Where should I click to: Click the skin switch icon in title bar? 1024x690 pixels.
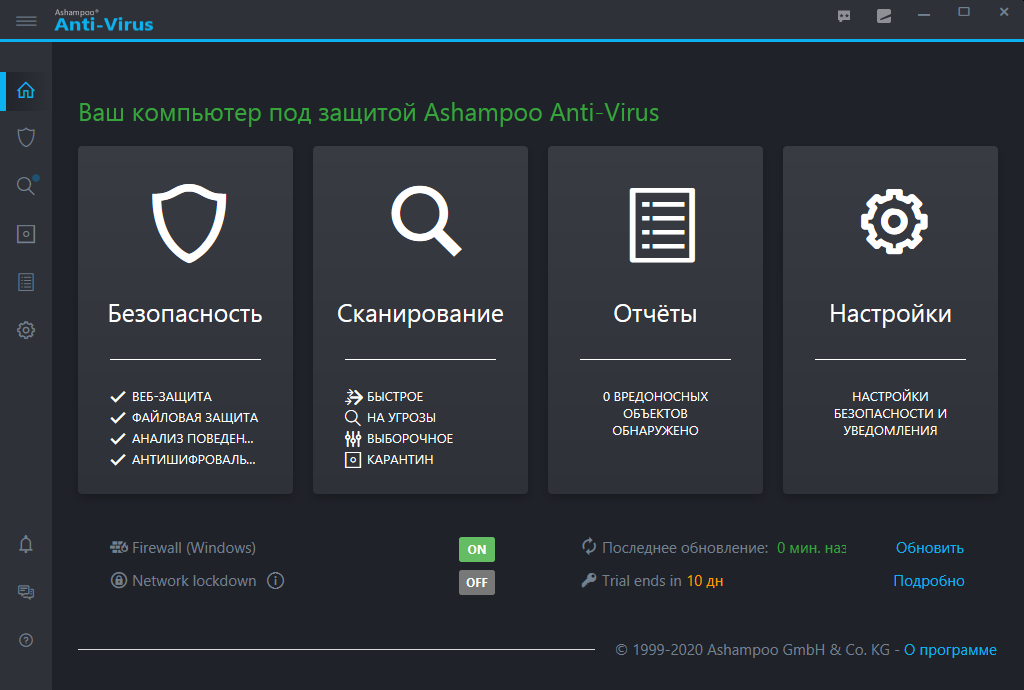point(884,16)
